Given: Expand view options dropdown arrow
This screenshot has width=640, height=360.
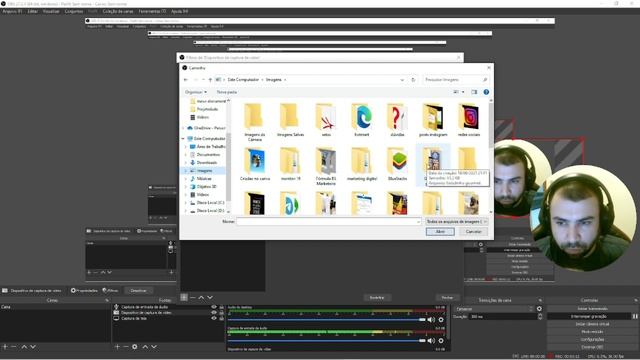Looking at the screenshot, I should (463, 92).
